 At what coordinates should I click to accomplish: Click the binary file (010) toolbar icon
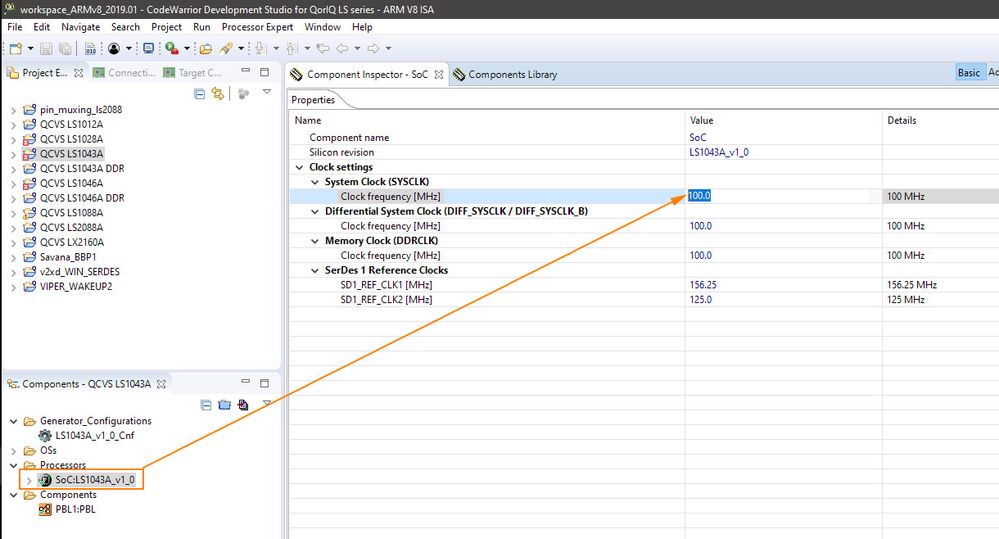90,48
